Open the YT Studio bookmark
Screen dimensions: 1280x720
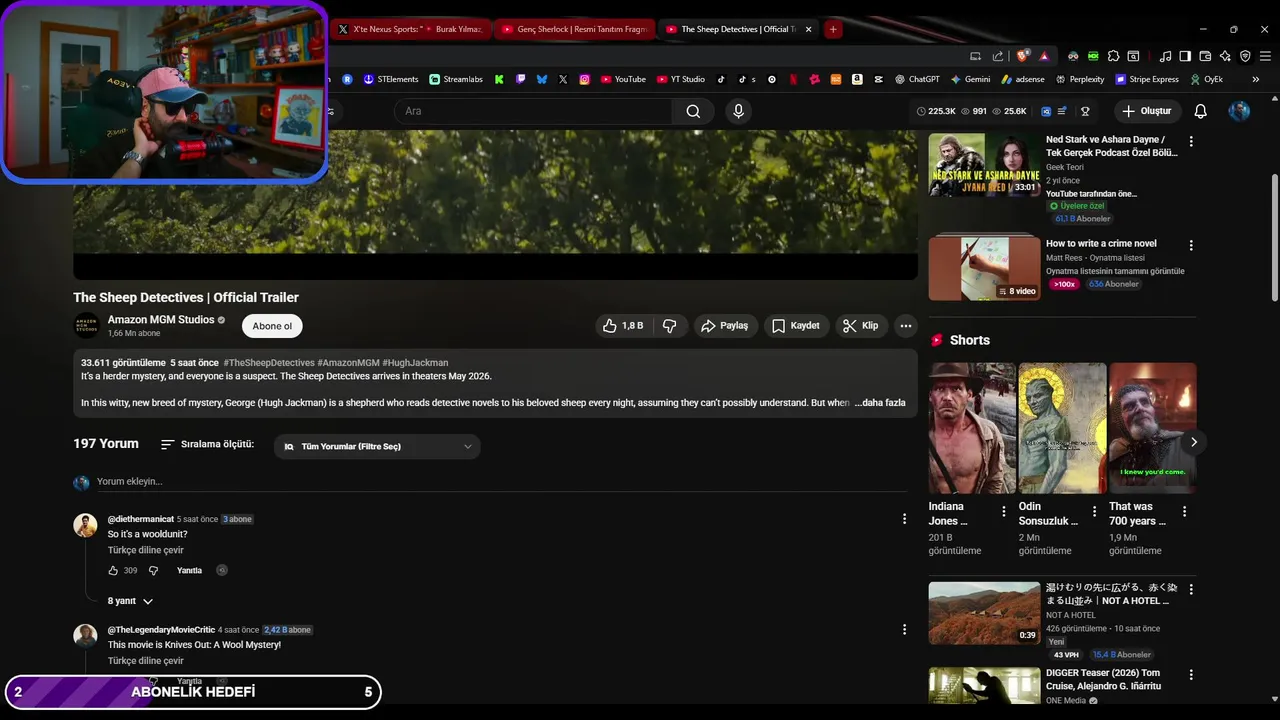(681, 79)
